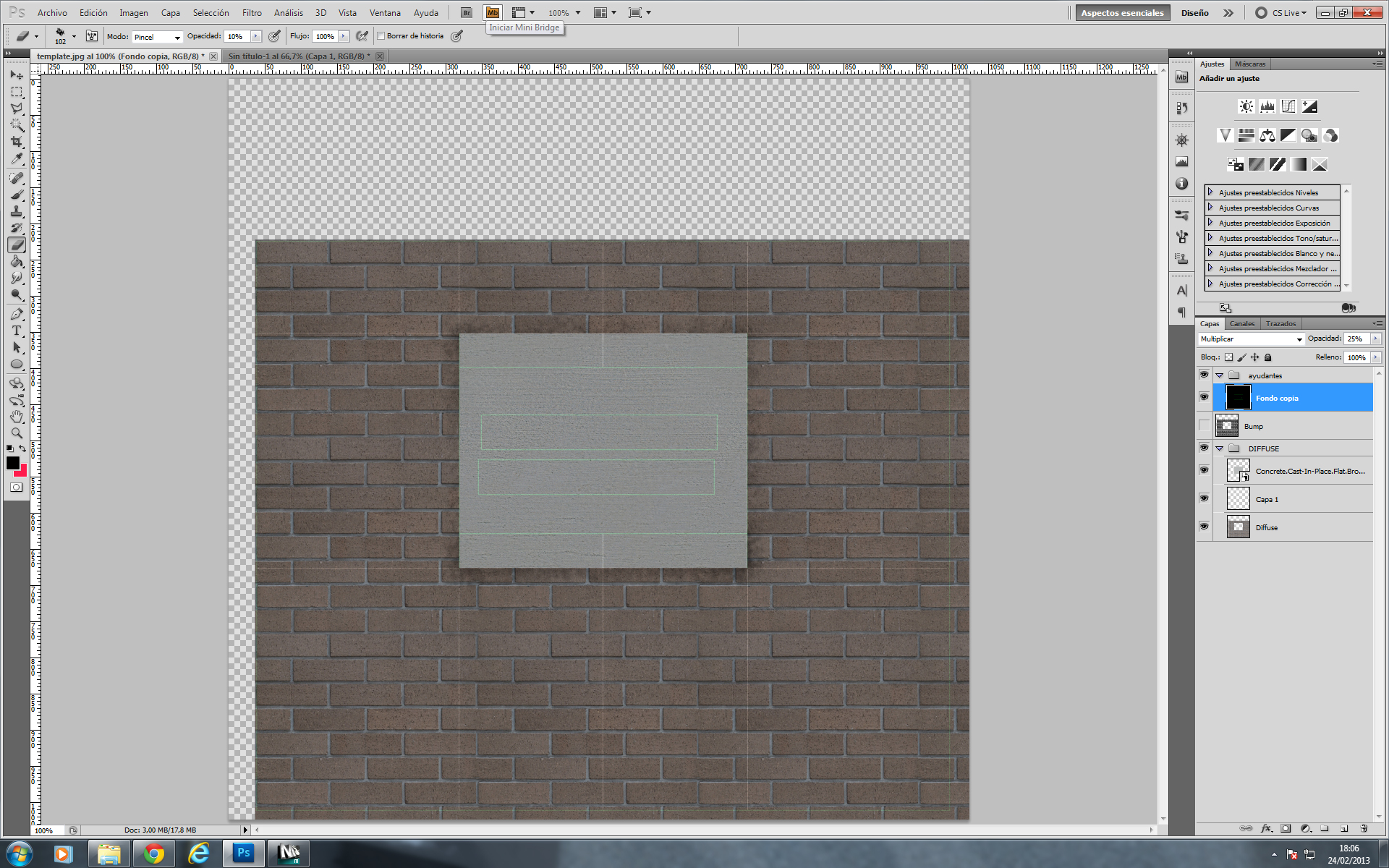Click the add layer style fx icon
Screen dimensions: 1389x868
click(1266, 828)
